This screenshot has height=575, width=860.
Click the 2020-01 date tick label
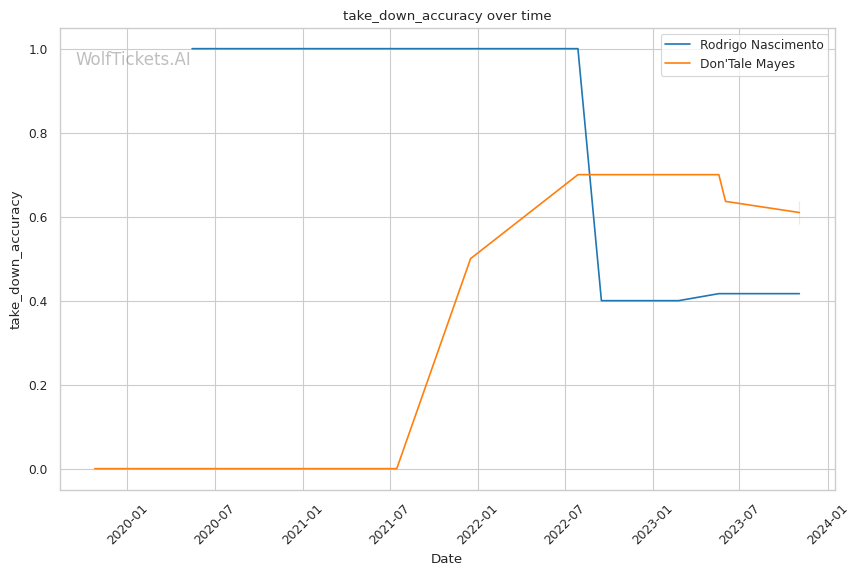[x=127, y=520]
